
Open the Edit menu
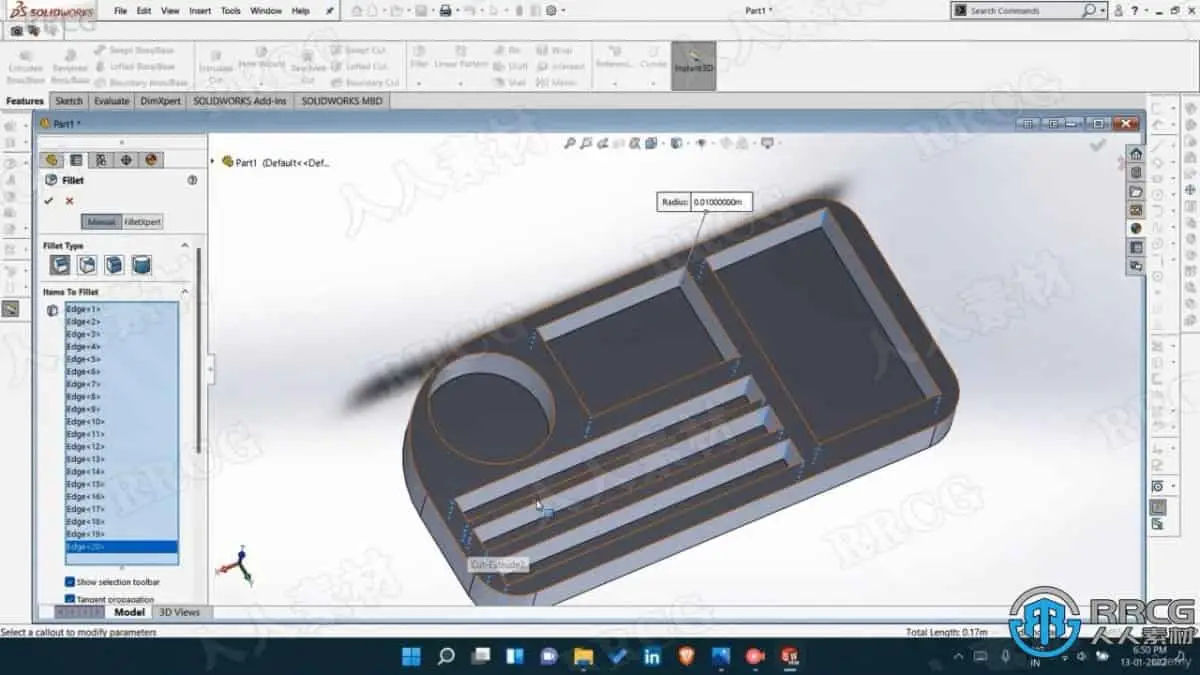[x=144, y=11]
